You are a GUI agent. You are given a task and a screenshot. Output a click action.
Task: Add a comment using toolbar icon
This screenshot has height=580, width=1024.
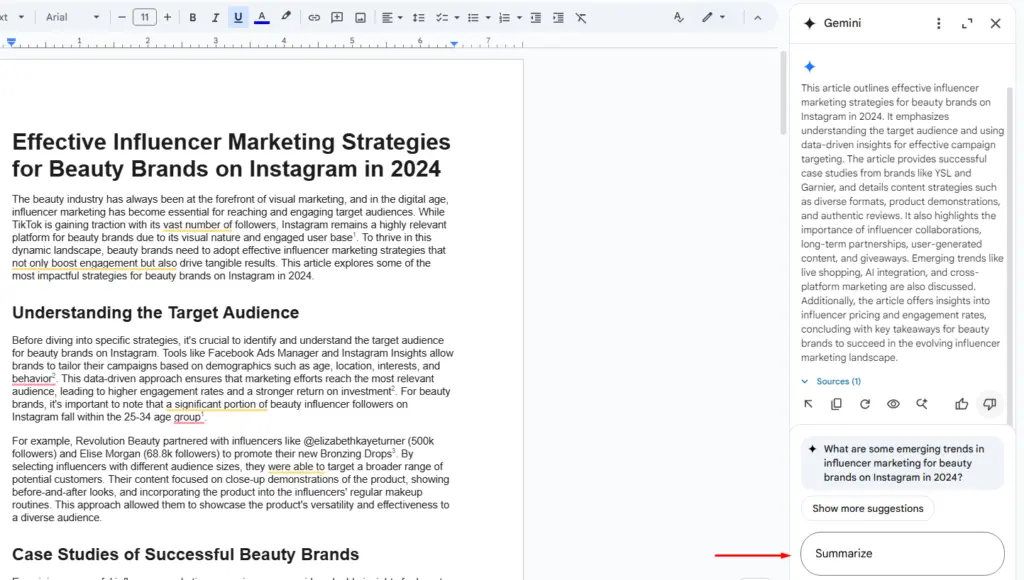tap(337, 17)
